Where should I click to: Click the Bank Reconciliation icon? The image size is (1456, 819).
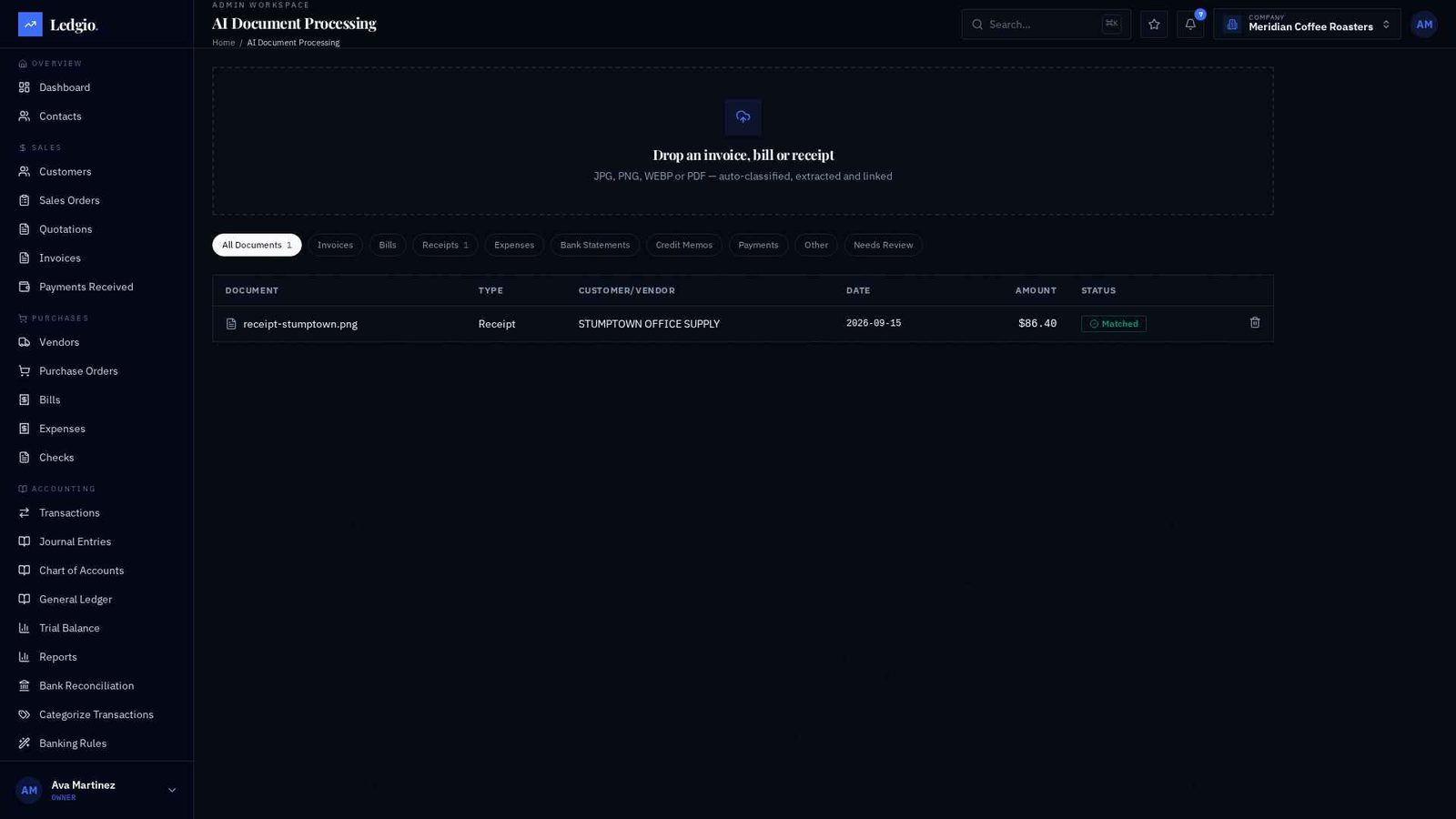point(25,686)
